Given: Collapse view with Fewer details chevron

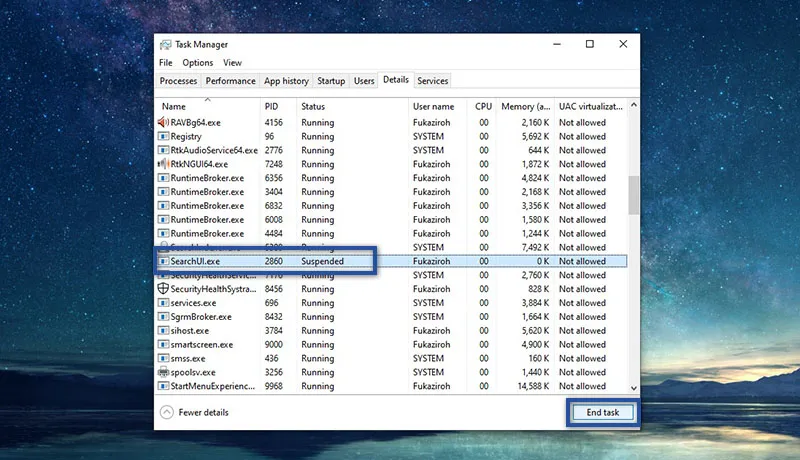Looking at the screenshot, I should click(x=167, y=412).
